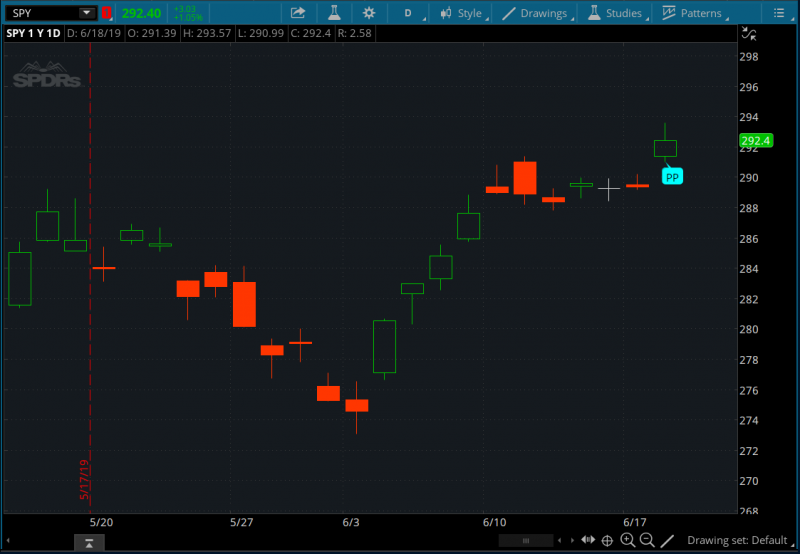This screenshot has width=800, height=554.
Task: Select the line drawing tool icon
Action: [667, 541]
